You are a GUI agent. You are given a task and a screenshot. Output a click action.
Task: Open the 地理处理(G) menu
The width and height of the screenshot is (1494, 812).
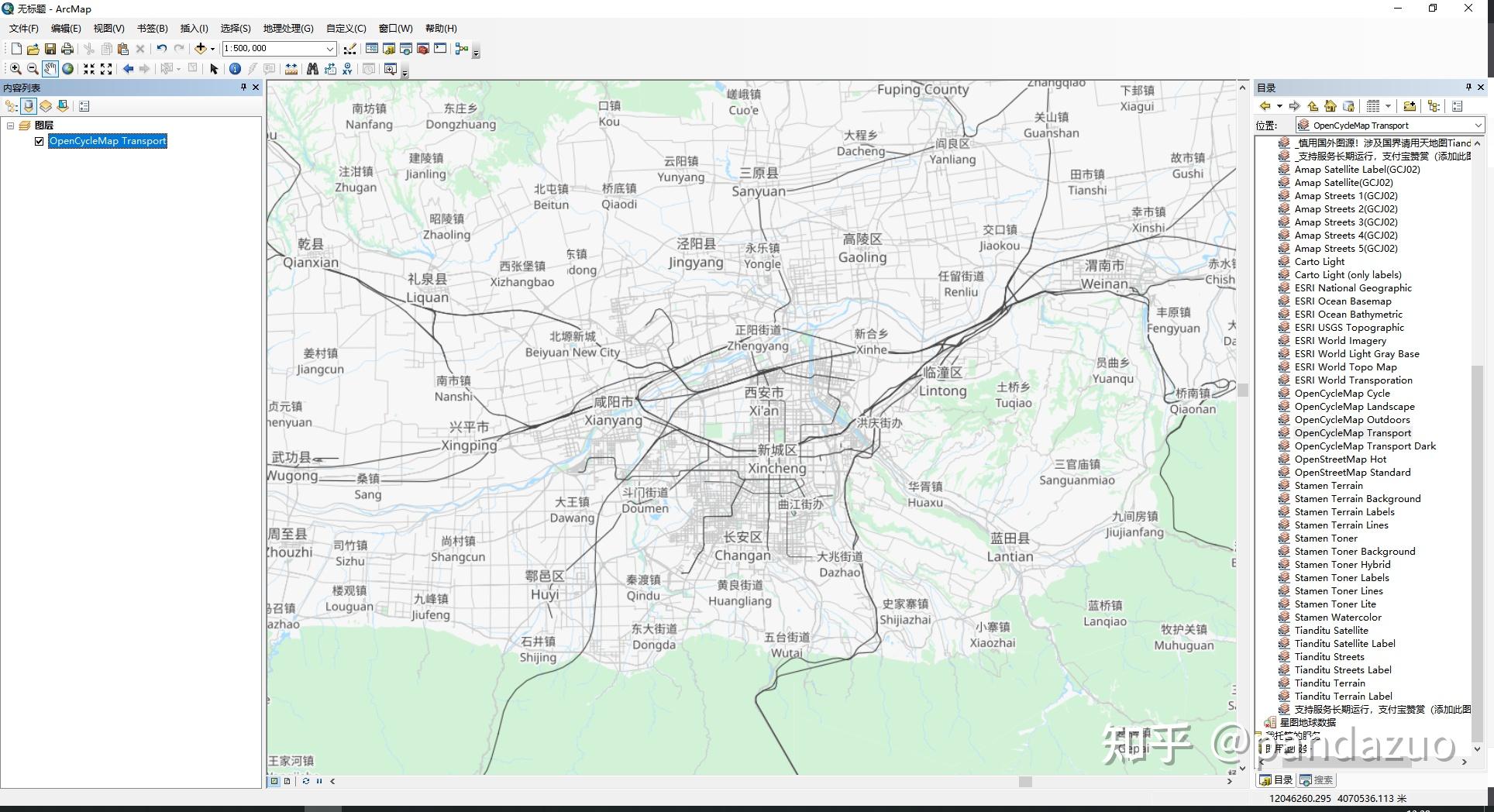pos(287,28)
